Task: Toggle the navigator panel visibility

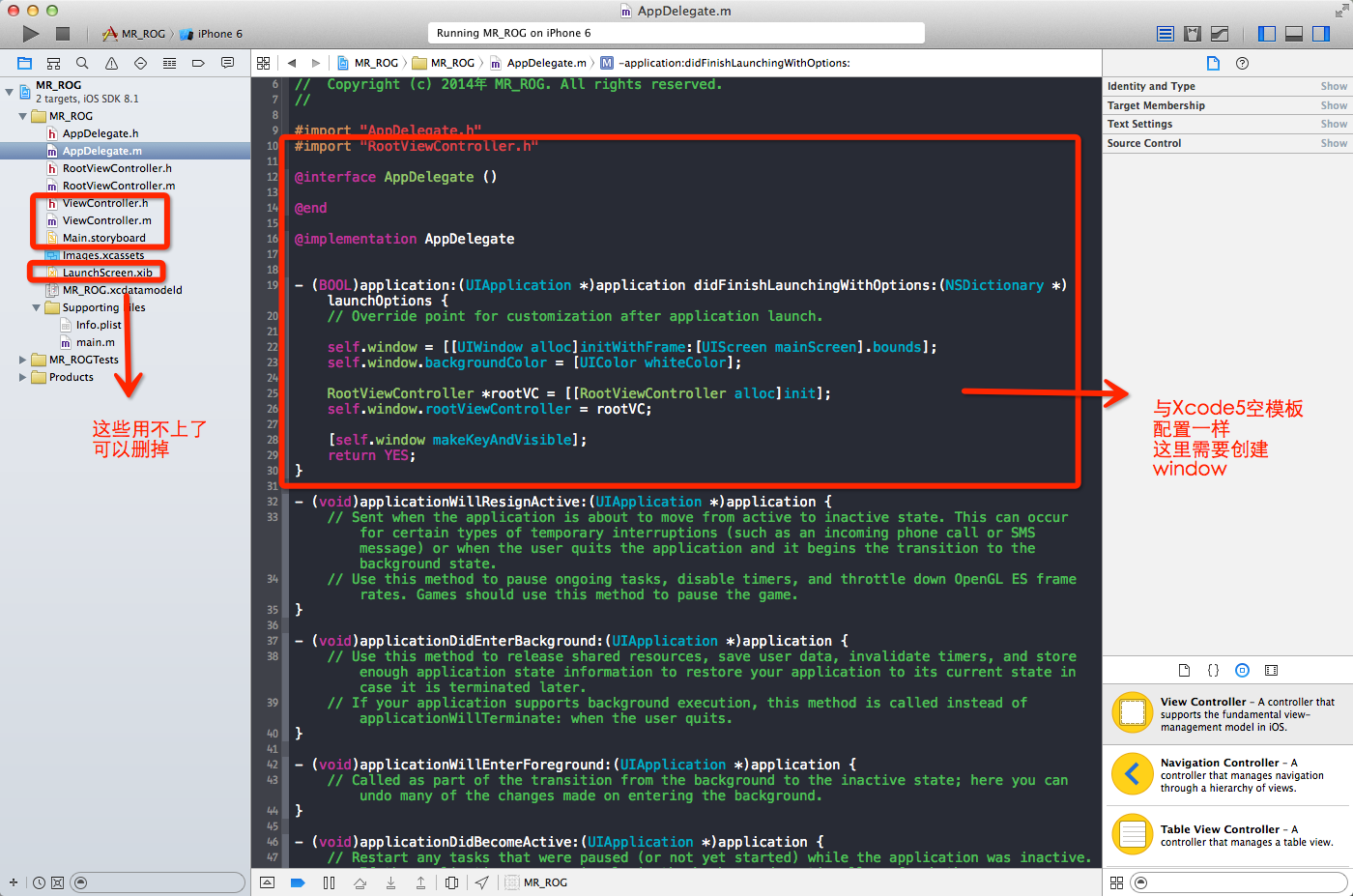Action: 1267,34
